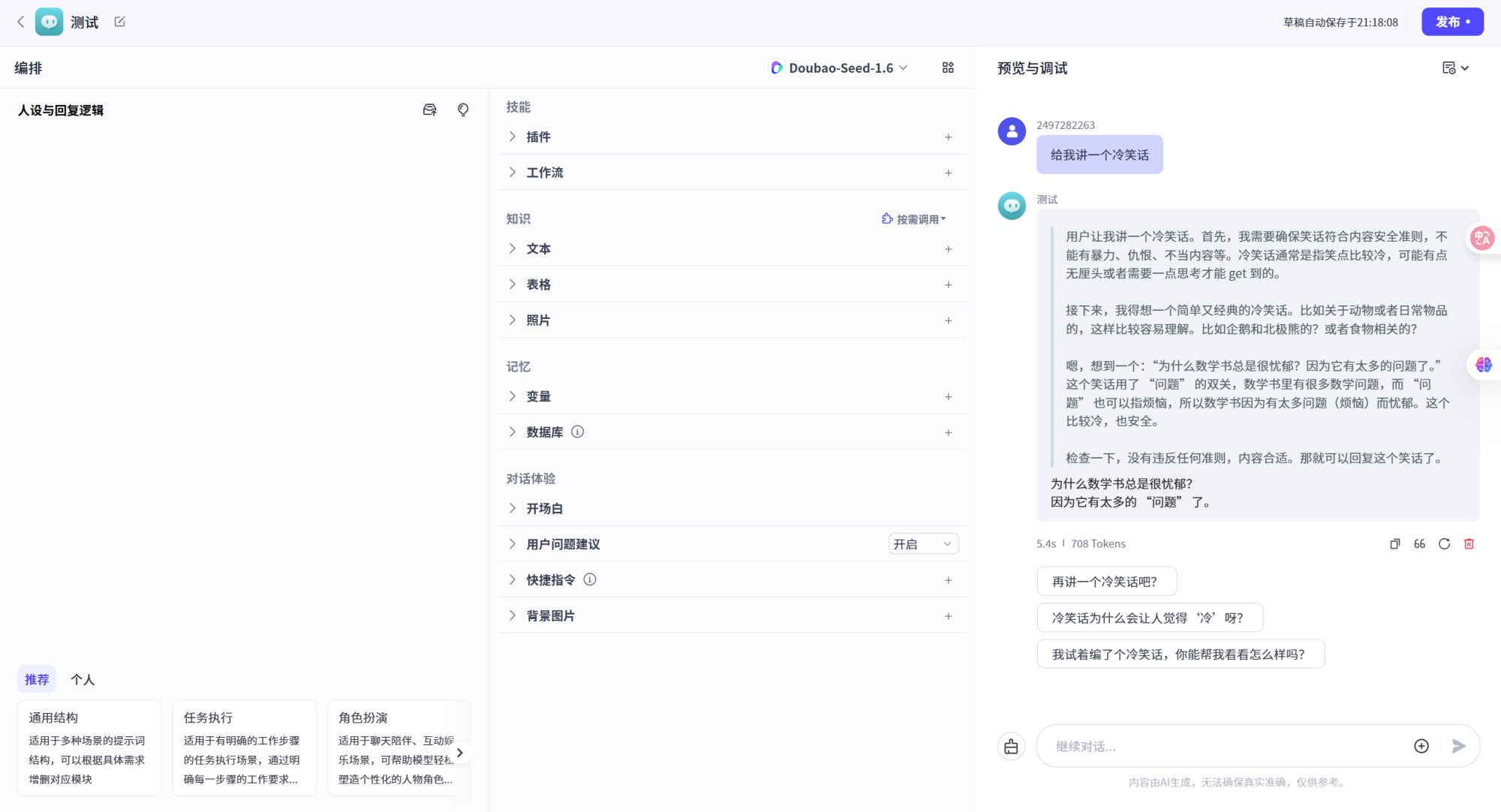This screenshot has height=812, width=1501.
Task: Open the skill shortcut icon beside the chat input
Action: click(x=1011, y=746)
